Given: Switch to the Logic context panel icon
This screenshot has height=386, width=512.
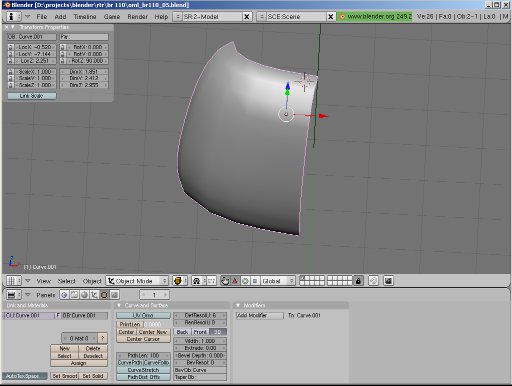Looking at the screenshot, I should 64,295.
